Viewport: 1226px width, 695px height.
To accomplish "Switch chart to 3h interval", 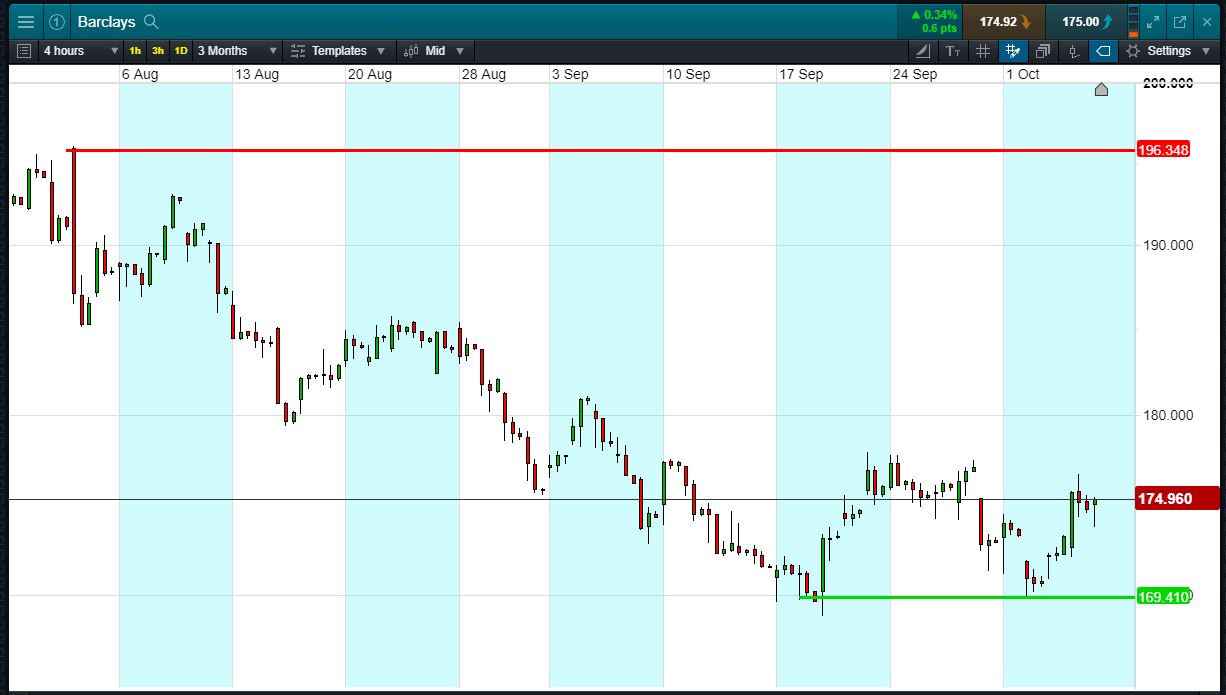I will click(158, 51).
